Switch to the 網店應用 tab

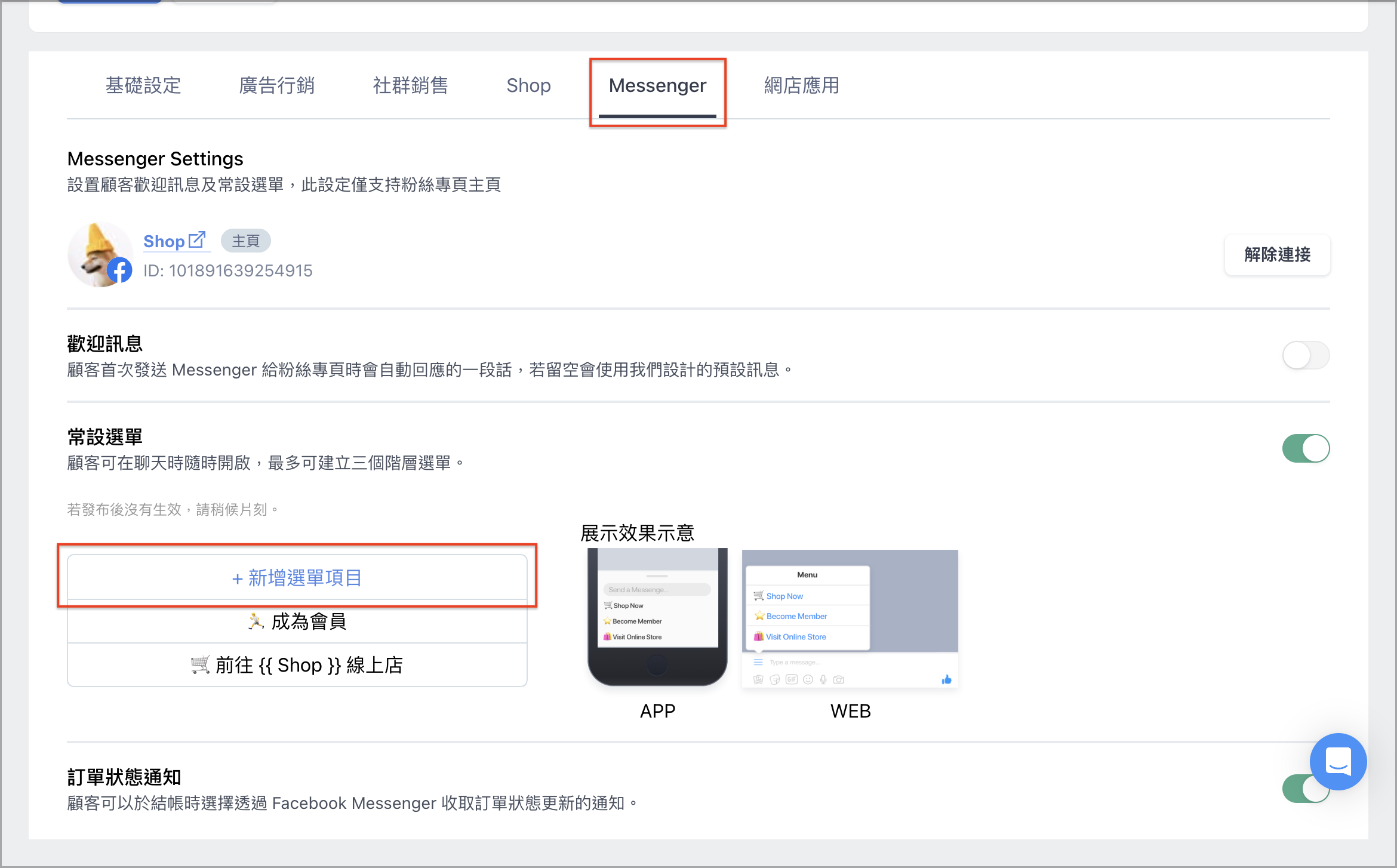[801, 85]
